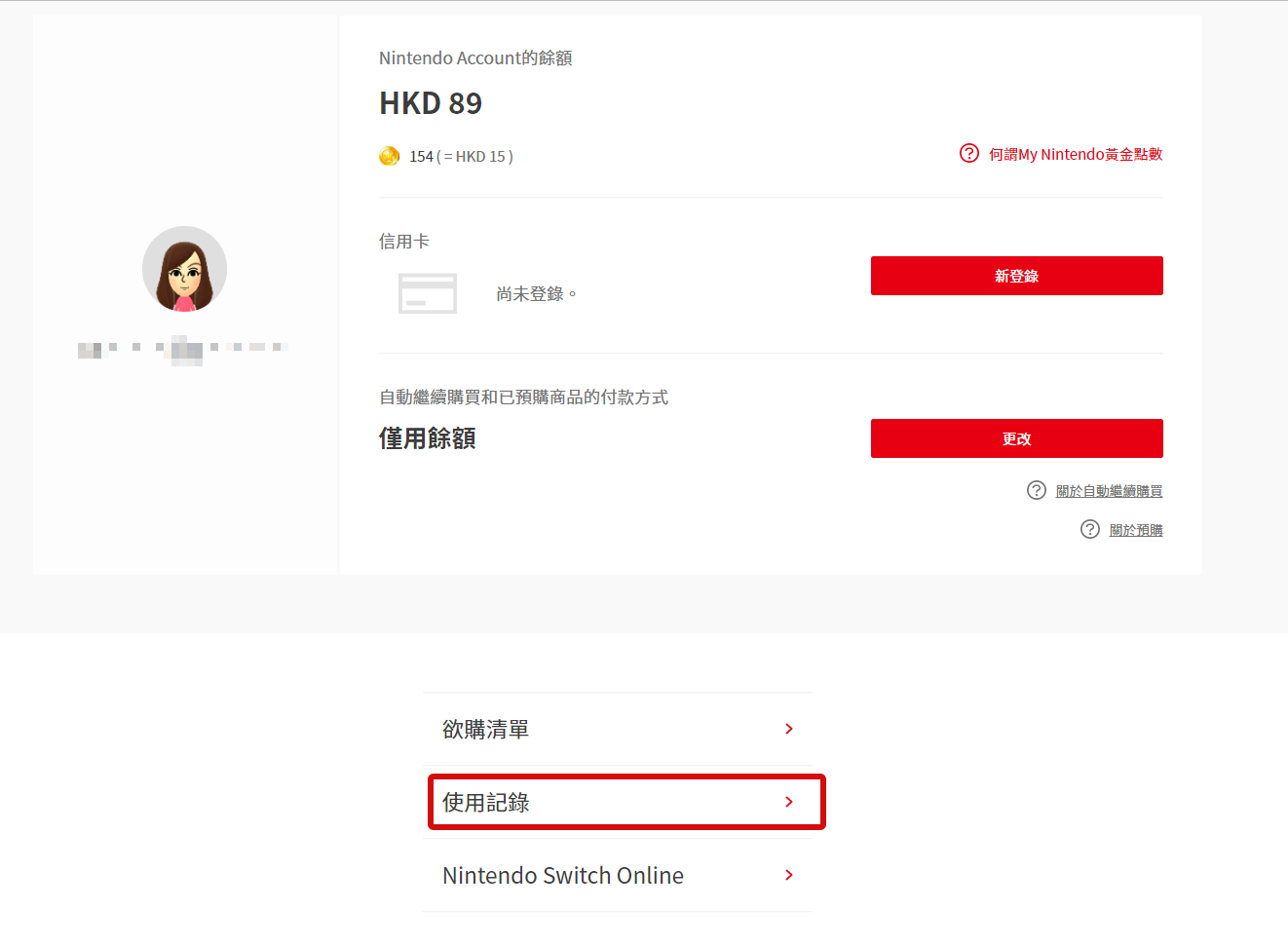1288x947 pixels.
Task: Click the chevron arrow on 使用記錄 row
Action: 789,802
